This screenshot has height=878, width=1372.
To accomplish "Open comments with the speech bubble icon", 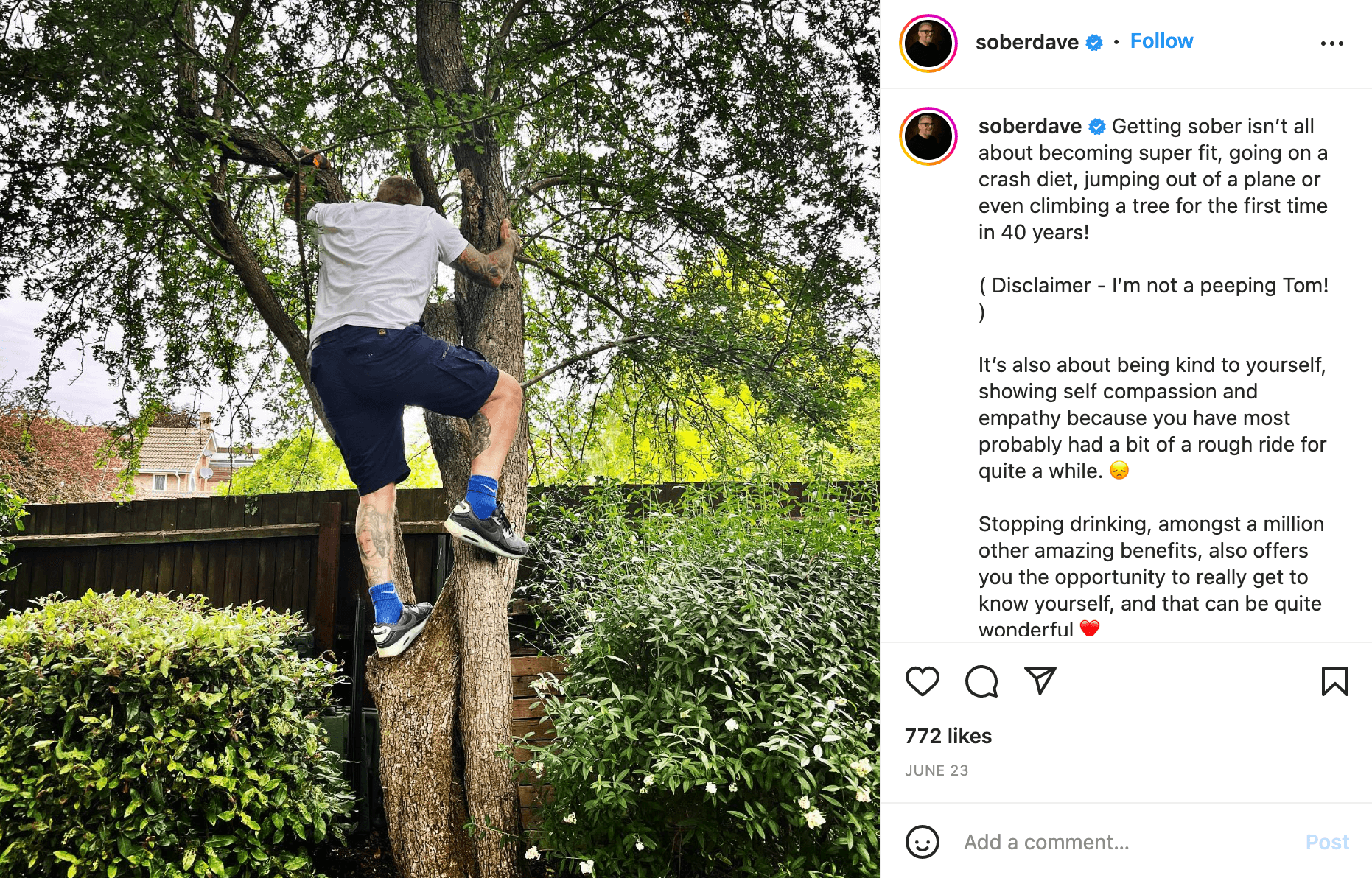I will [981, 681].
